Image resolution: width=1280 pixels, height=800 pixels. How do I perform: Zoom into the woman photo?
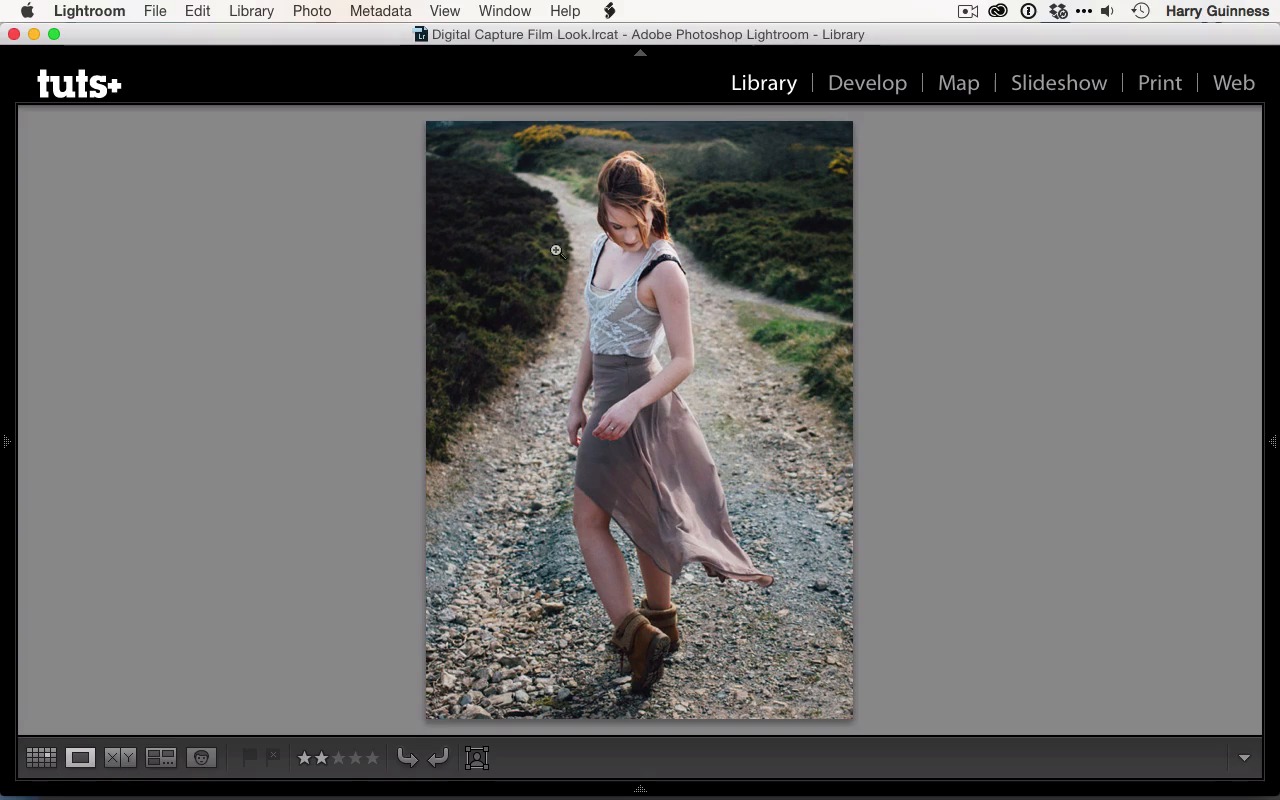coord(639,420)
